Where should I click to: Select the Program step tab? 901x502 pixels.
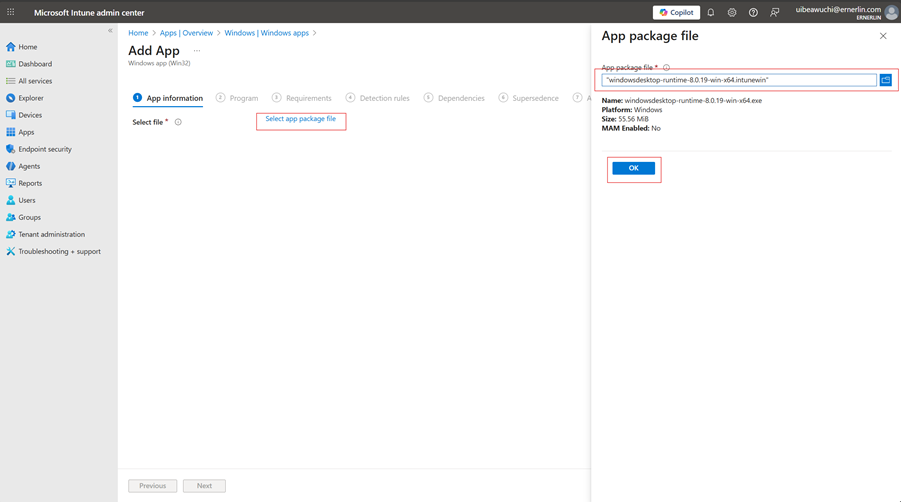pyautogui.click(x=237, y=98)
